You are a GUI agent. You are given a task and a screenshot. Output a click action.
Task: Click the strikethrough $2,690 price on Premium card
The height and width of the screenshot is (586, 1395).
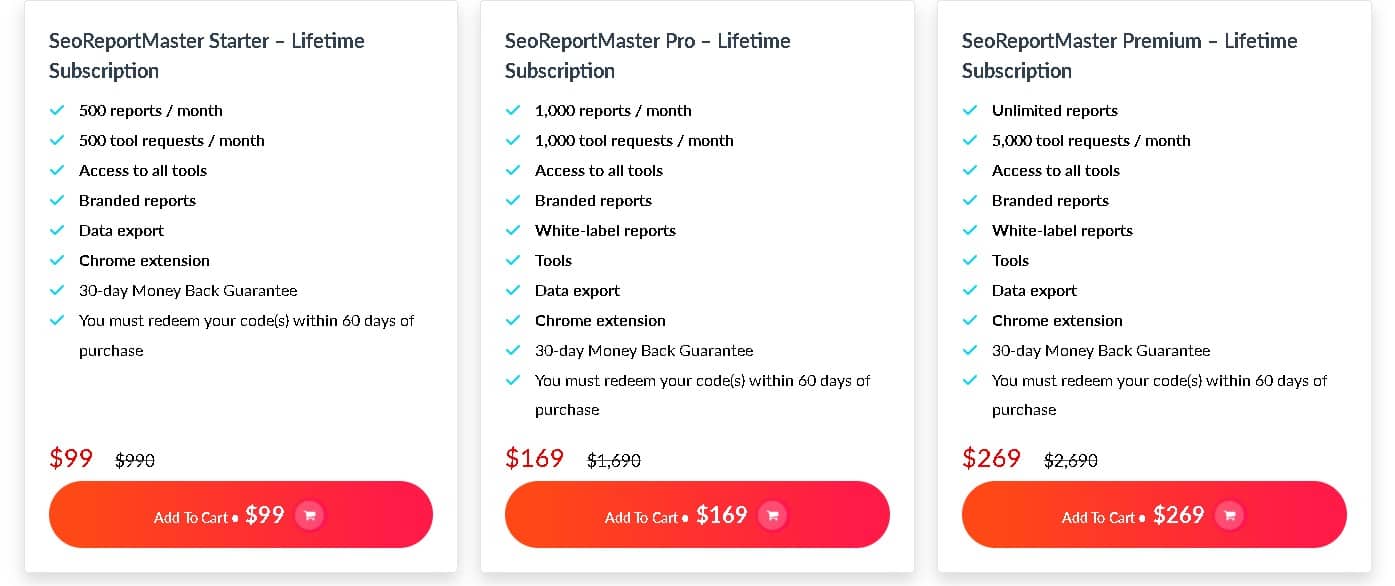tap(1070, 461)
